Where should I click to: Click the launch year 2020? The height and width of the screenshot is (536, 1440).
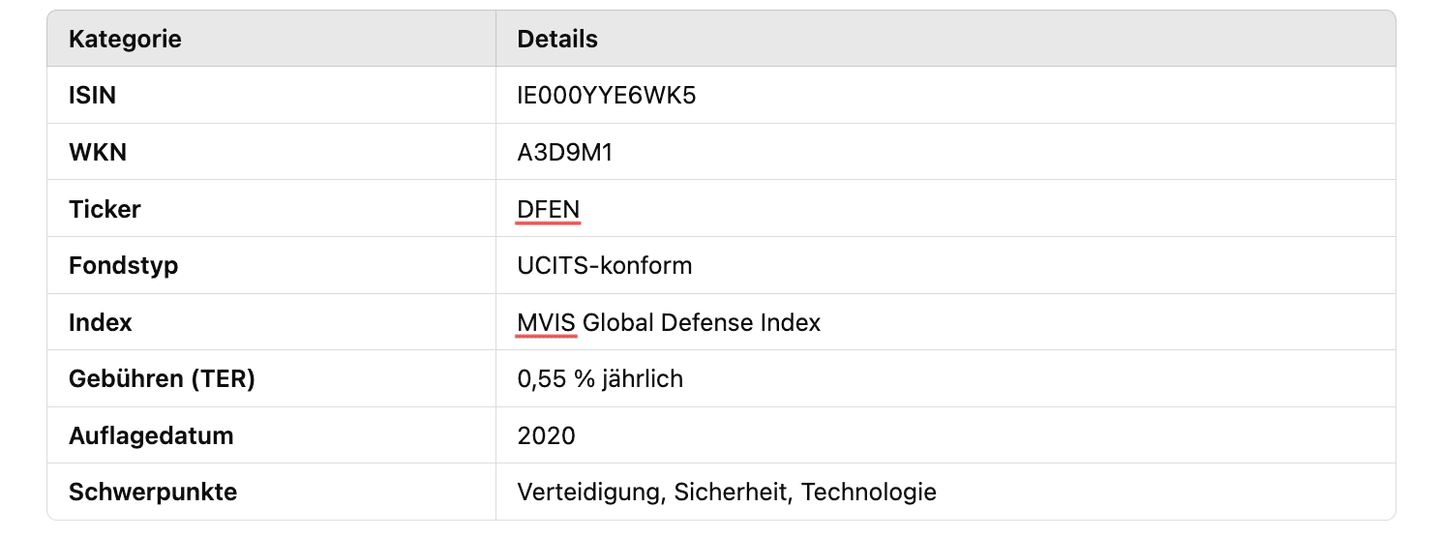pos(546,436)
